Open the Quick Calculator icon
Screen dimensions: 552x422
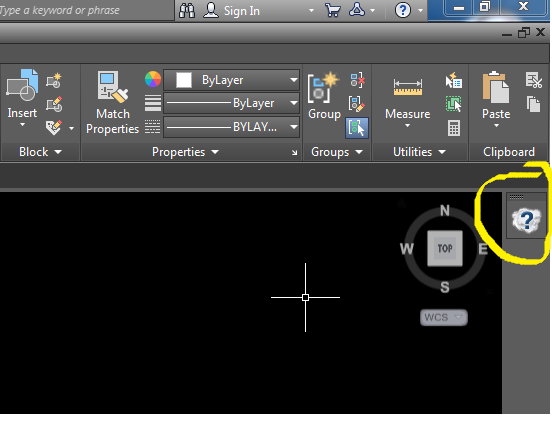454,128
